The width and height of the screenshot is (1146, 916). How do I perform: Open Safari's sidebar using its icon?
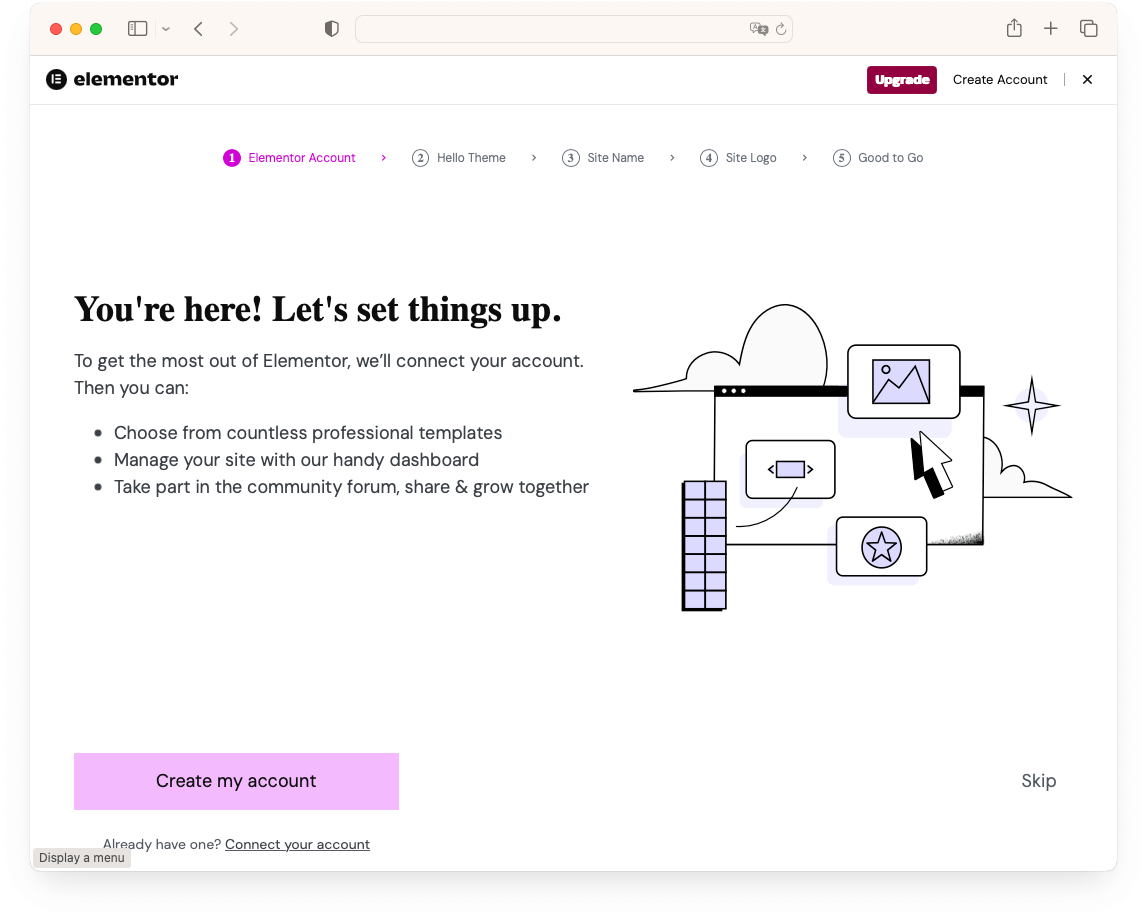pos(137,28)
